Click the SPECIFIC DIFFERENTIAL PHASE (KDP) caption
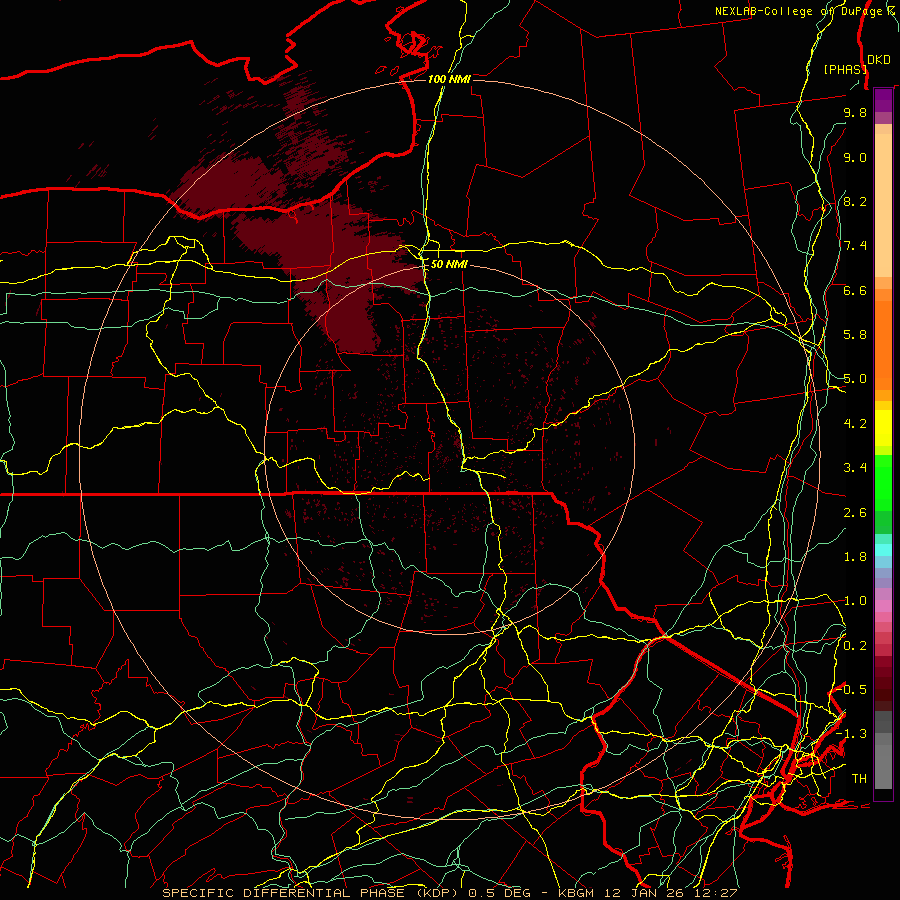 click(x=312, y=893)
